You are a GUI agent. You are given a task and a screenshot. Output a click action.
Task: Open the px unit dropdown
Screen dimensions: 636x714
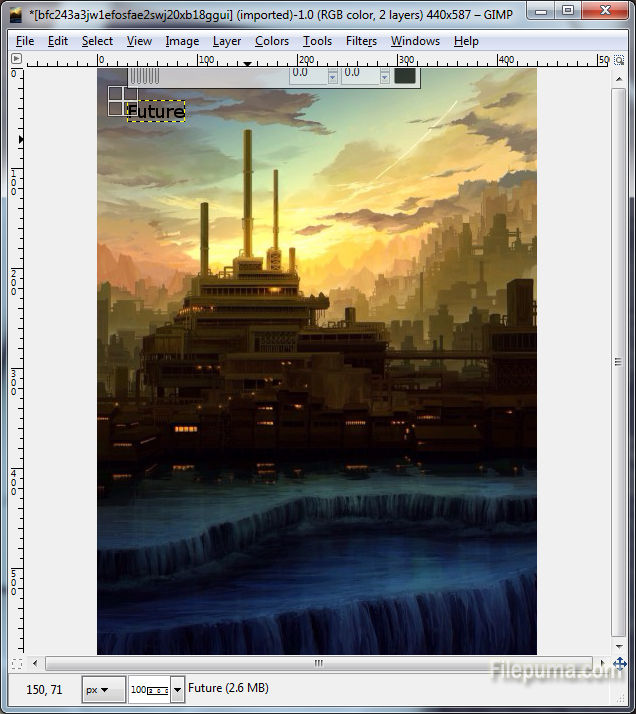[x=103, y=689]
